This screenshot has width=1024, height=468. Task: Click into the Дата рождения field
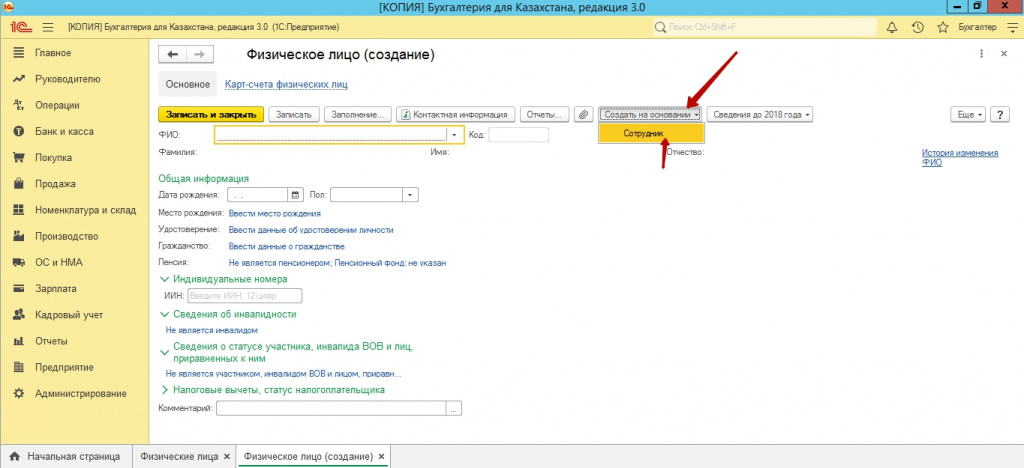coord(258,195)
